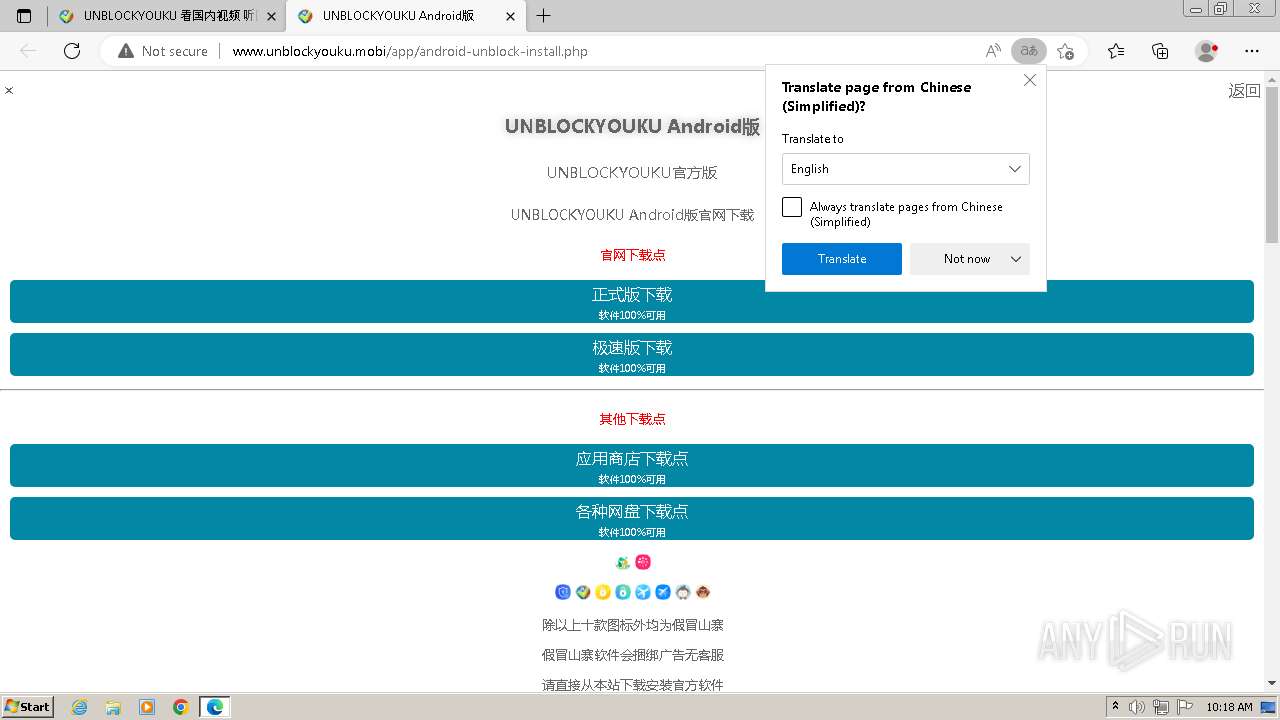This screenshot has height=720, width=1280.
Task: Click the Start button
Action: pos(28,707)
